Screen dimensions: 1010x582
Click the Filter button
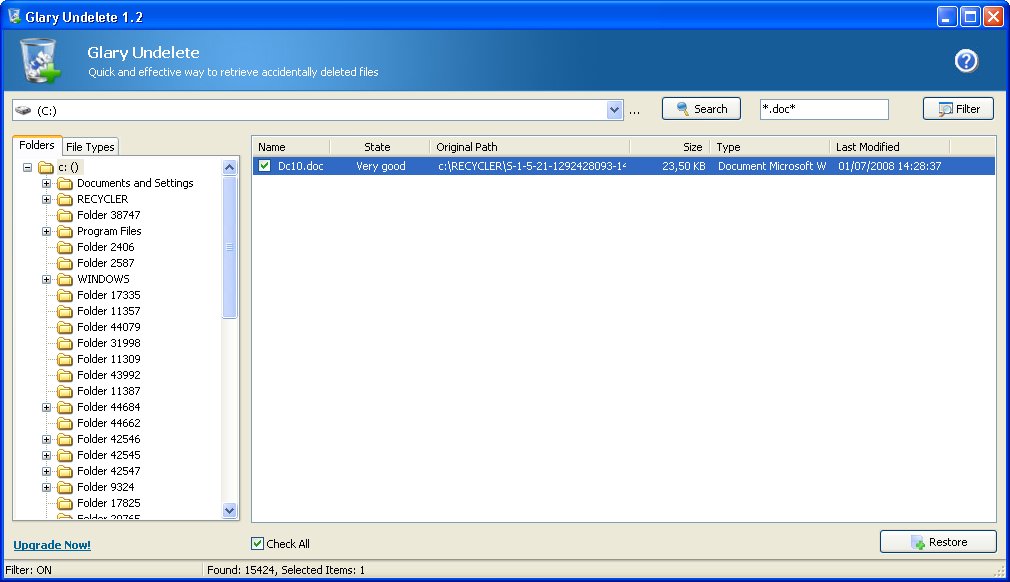coord(958,109)
